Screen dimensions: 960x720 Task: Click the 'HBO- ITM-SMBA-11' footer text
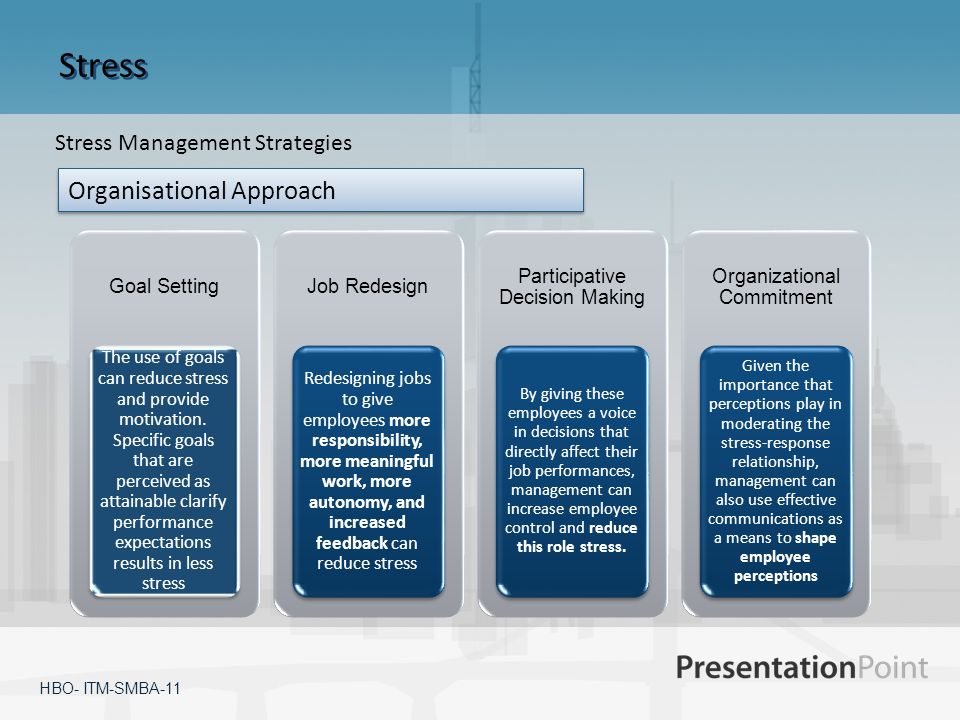click(x=110, y=689)
